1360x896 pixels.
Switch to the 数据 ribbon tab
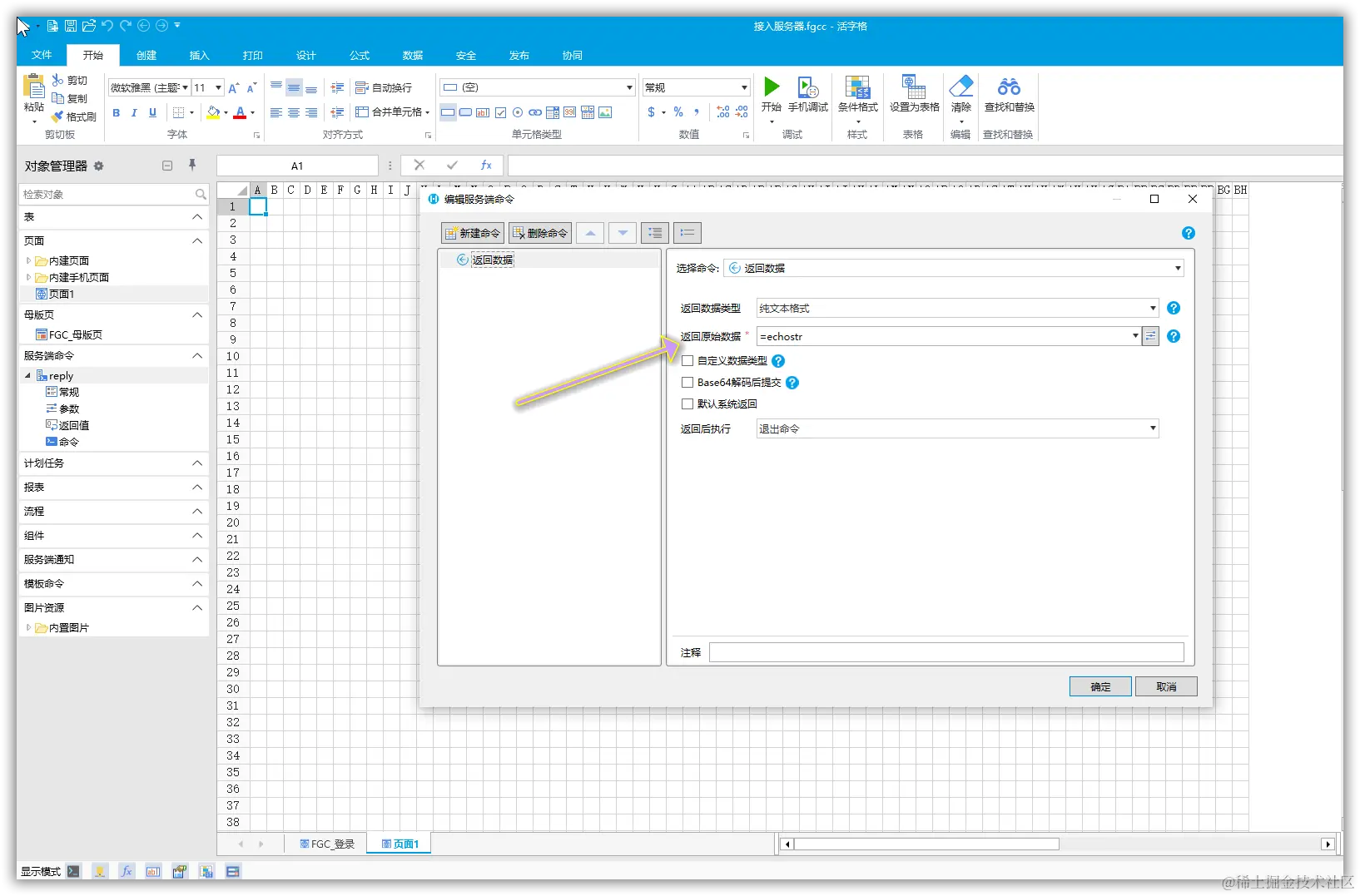pos(413,56)
